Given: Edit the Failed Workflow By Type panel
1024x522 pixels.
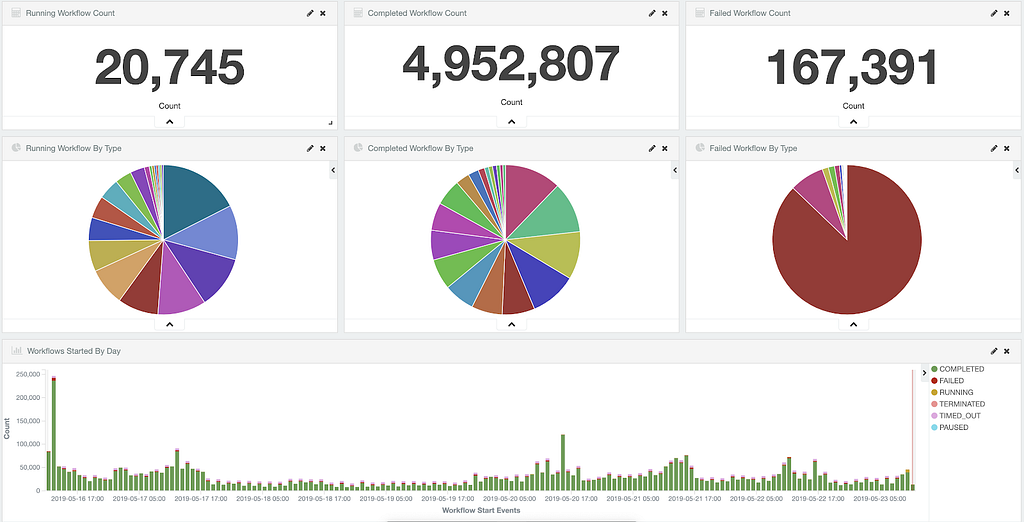Looking at the screenshot, I should (994, 148).
